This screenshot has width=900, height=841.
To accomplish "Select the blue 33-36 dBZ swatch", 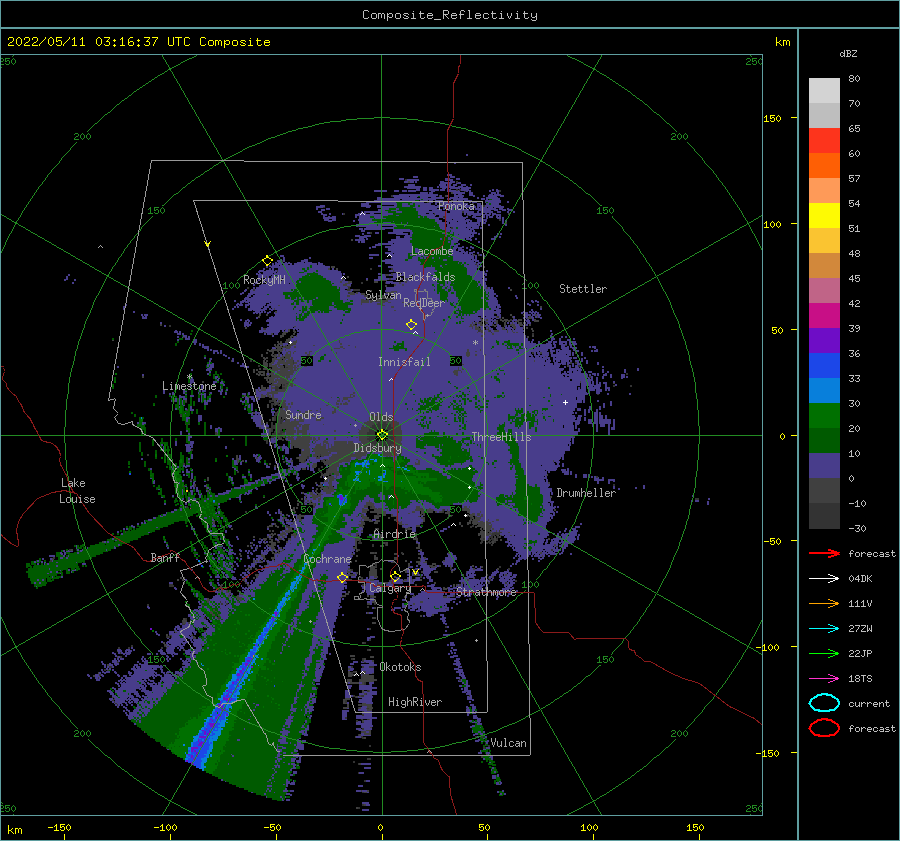I will (824, 365).
